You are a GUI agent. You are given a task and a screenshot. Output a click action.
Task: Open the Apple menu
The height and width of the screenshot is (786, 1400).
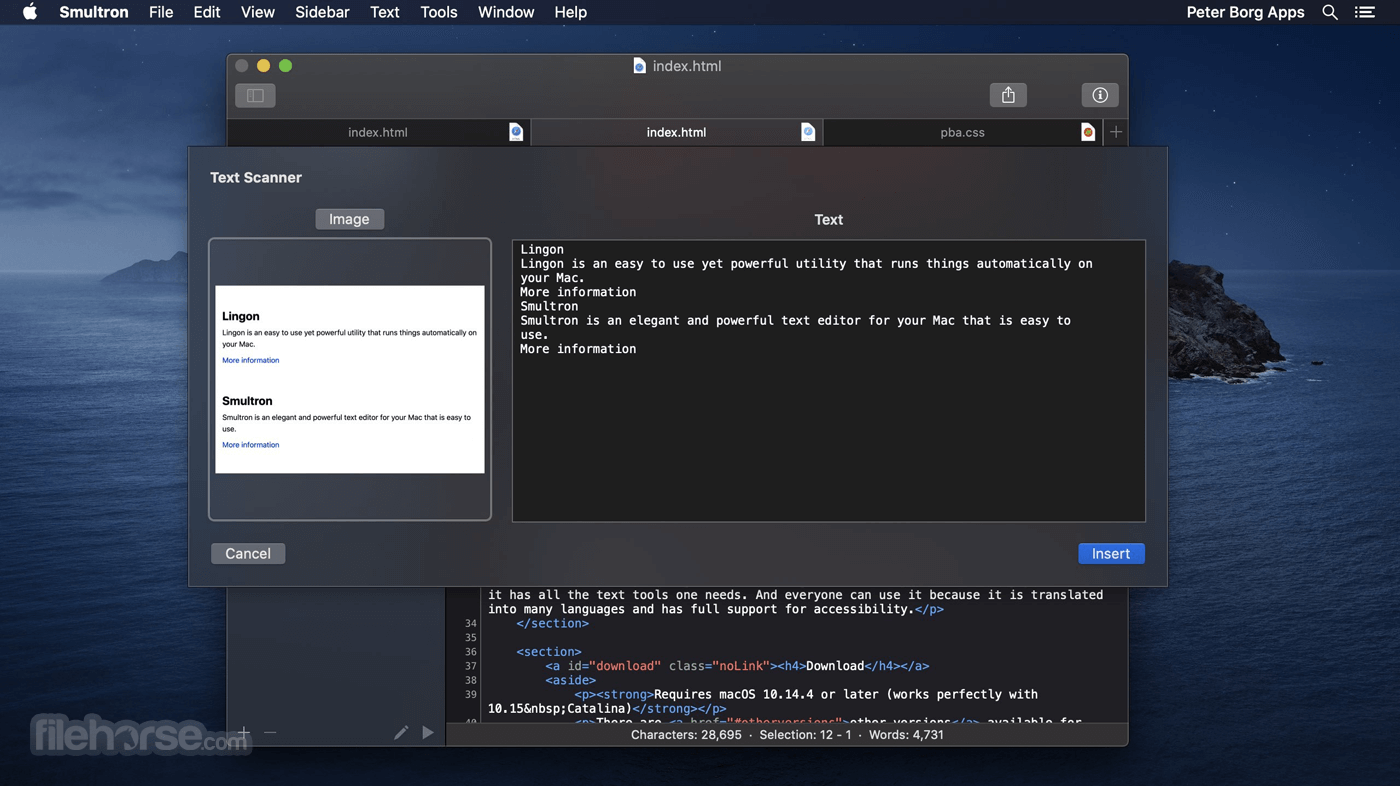pyautogui.click(x=30, y=12)
